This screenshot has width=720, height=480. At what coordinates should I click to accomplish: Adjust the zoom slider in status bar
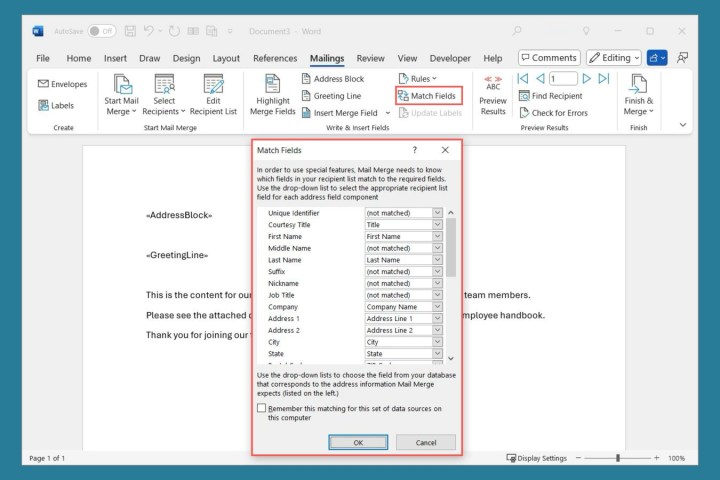pos(618,458)
